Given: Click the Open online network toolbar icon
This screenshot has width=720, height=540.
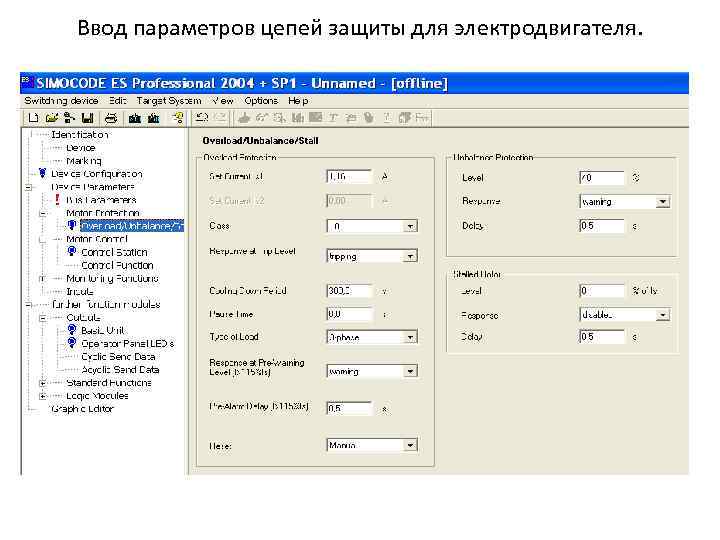Looking at the screenshot, I should coord(69,118).
